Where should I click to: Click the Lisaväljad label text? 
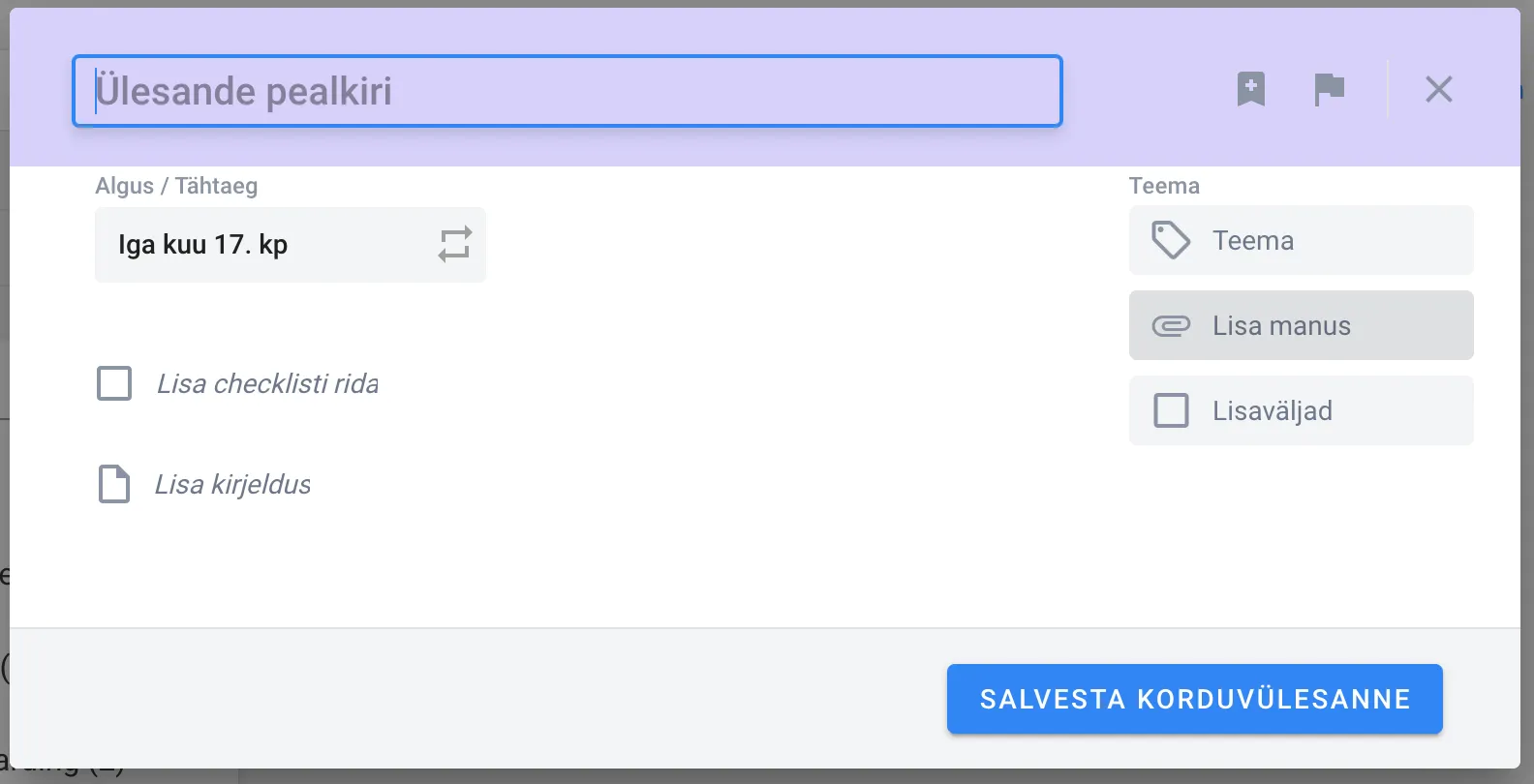(1273, 411)
